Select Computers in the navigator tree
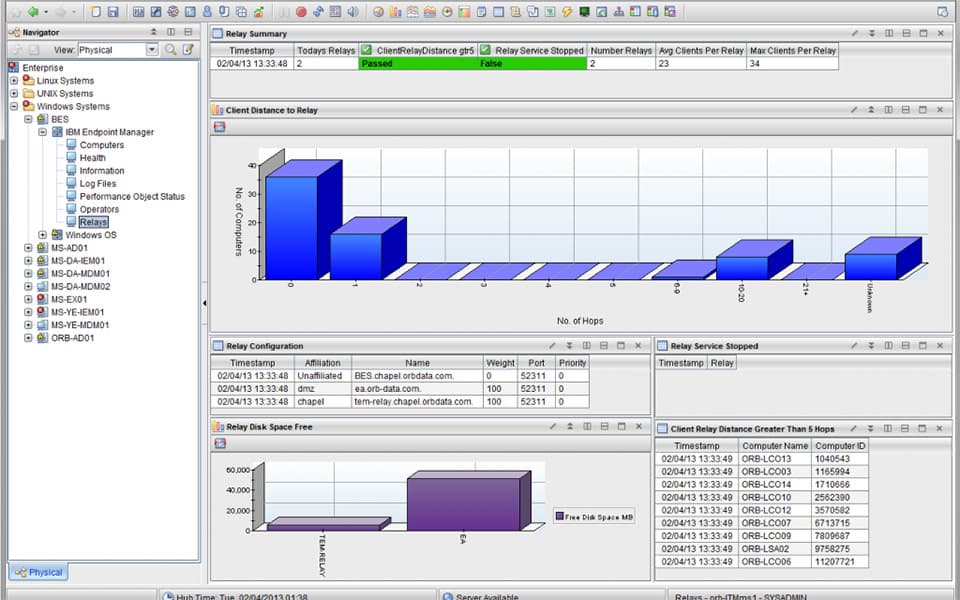Screen dimensions: 960x600 coord(102,144)
